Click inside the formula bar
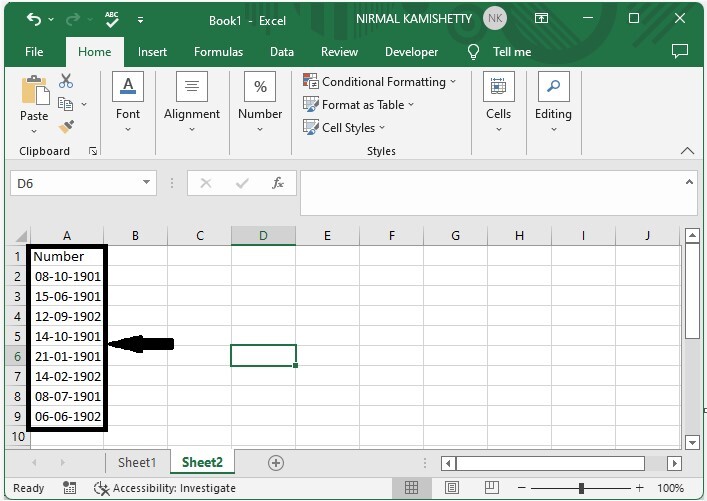707x501 pixels. pos(491,193)
